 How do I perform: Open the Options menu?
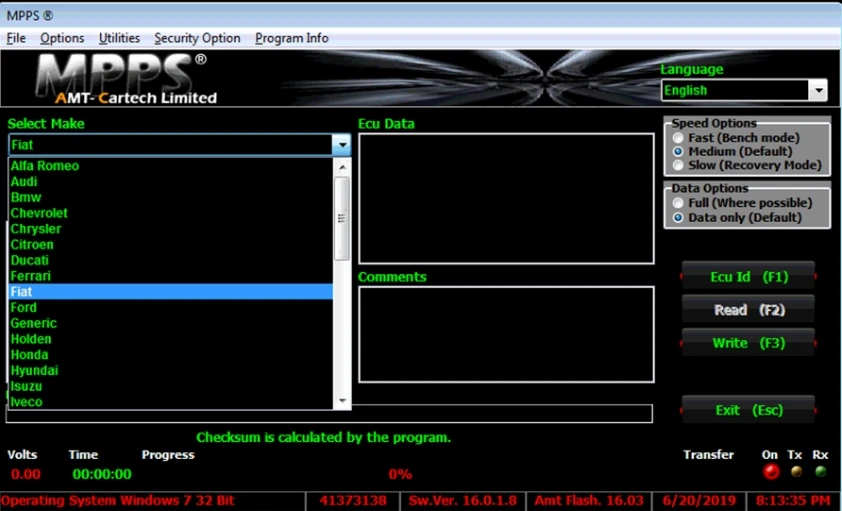click(x=62, y=38)
